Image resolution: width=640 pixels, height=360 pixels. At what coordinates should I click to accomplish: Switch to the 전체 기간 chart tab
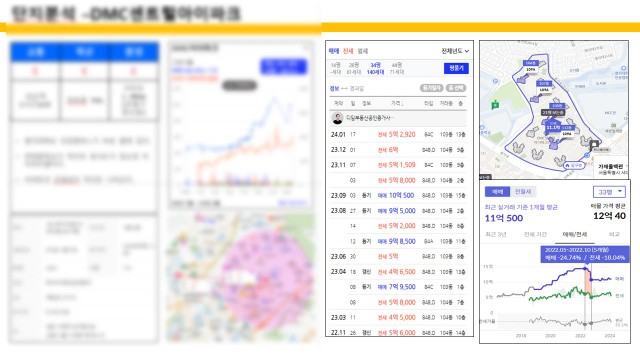click(535, 235)
